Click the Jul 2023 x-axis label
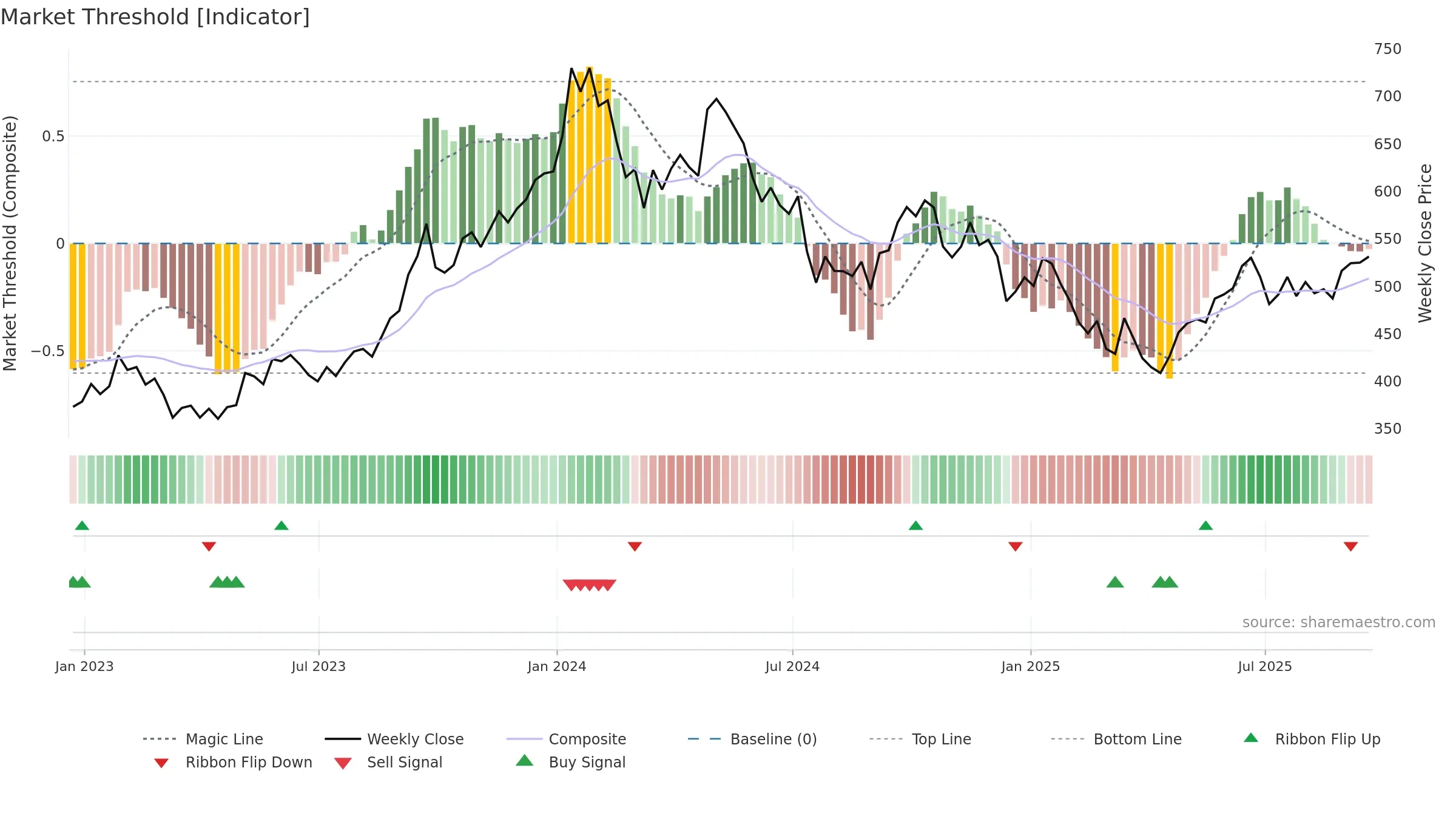This screenshot has height=819, width=1456. click(318, 666)
